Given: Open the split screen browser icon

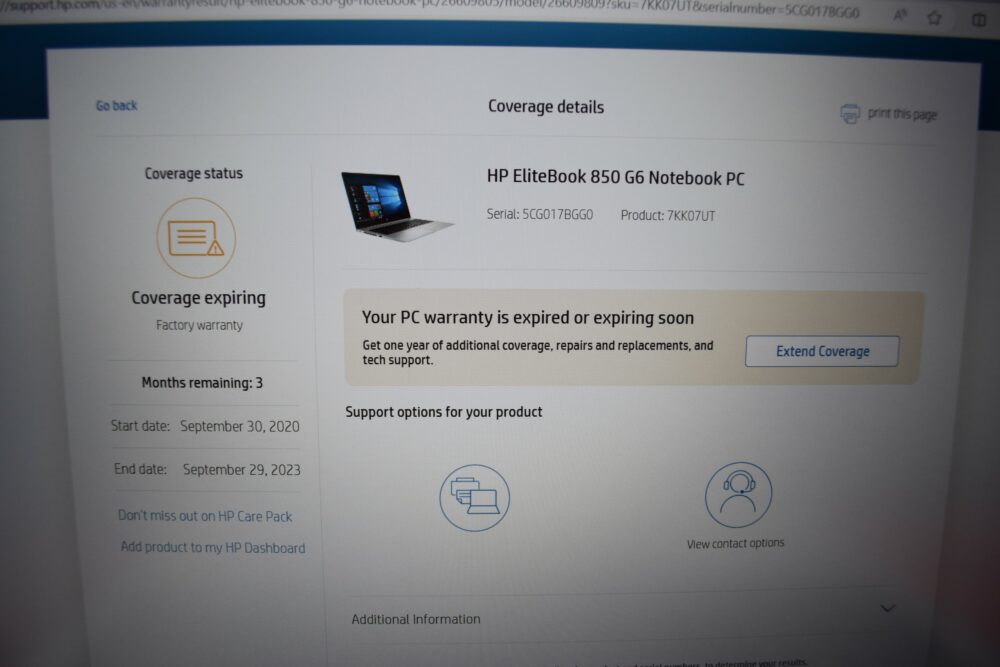Looking at the screenshot, I should (978, 20).
